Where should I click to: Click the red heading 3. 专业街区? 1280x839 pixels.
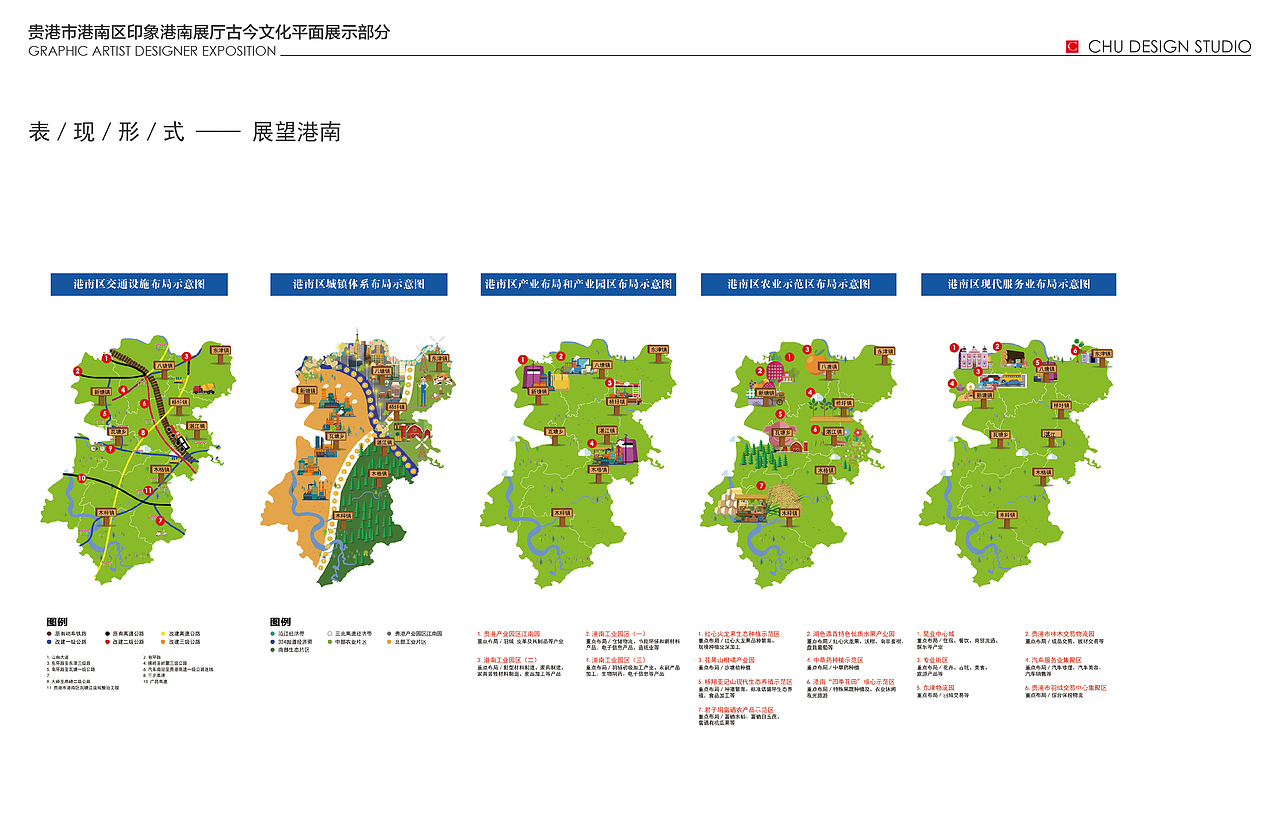pyautogui.click(x=932, y=660)
